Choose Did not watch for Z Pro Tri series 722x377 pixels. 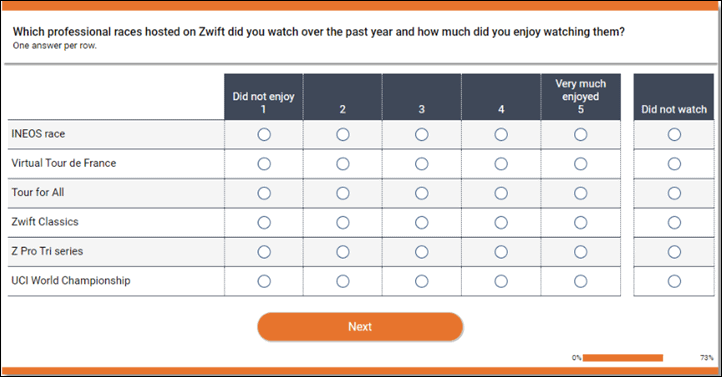674,252
